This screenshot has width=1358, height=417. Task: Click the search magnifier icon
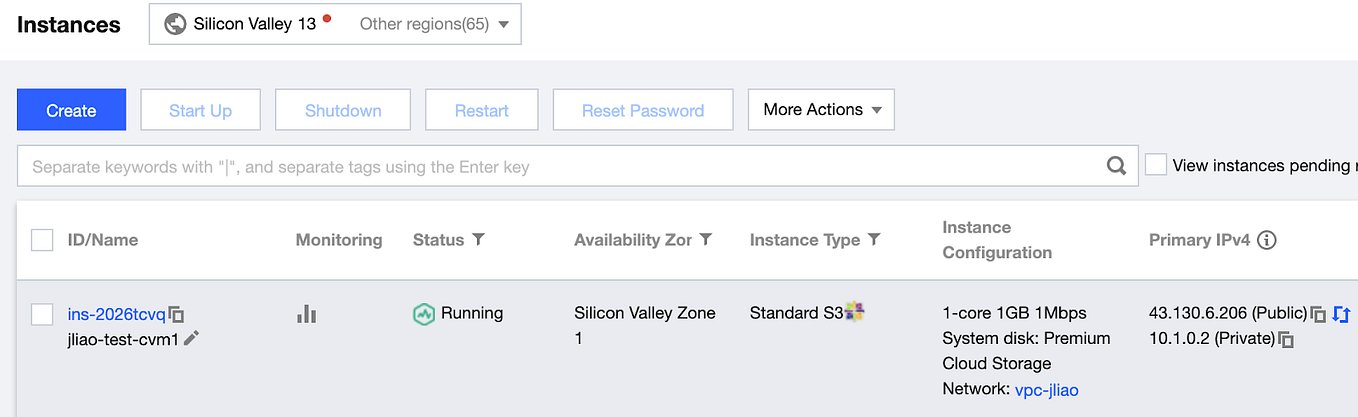(x=1116, y=166)
